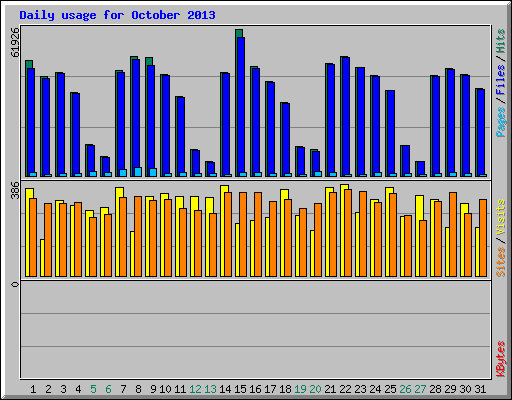Click the green day 27 label
This screenshot has width=512, height=400.
point(420,389)
